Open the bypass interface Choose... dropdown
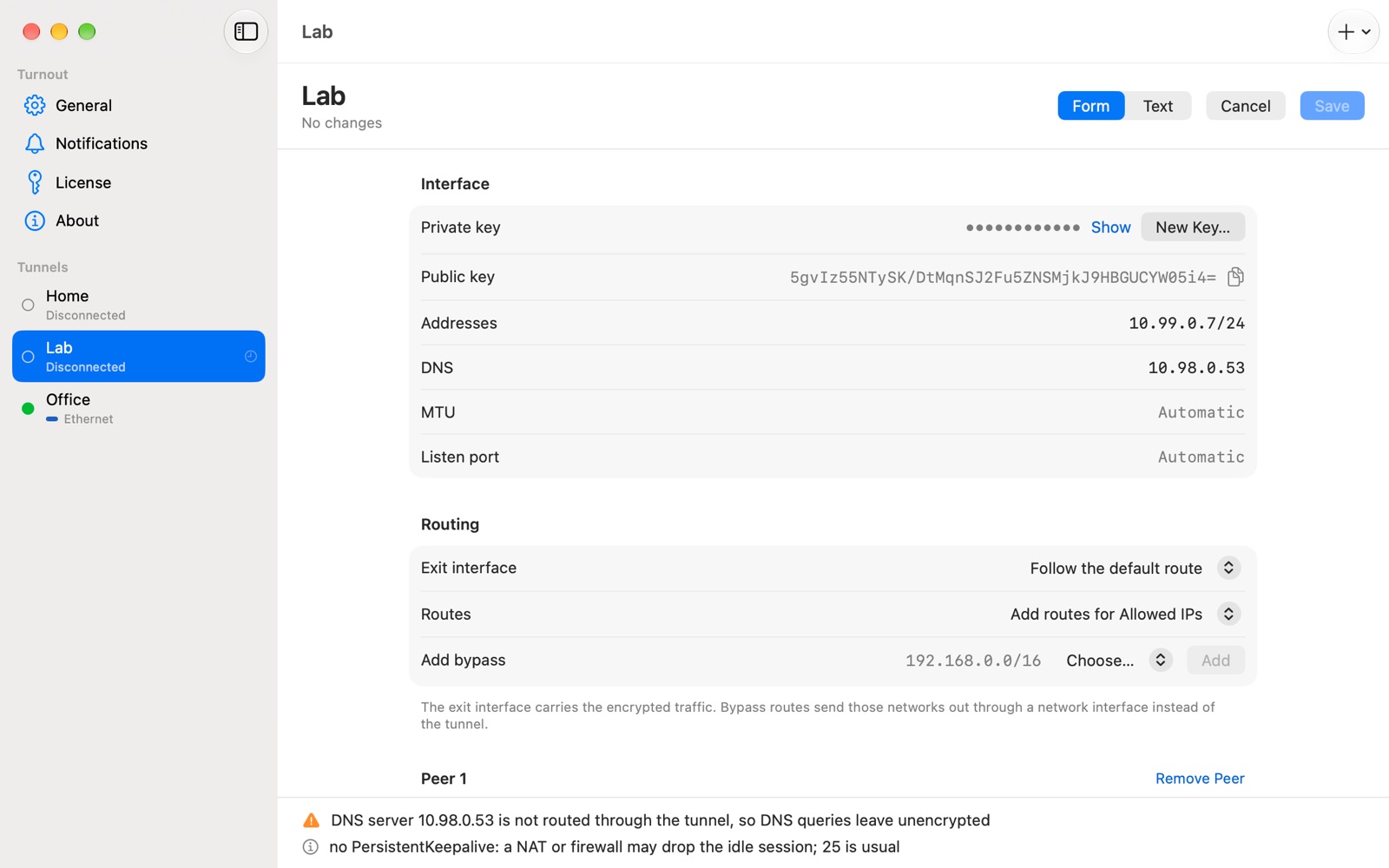This screenshot has height=868, width=1389. click(x=1119, y=661)
